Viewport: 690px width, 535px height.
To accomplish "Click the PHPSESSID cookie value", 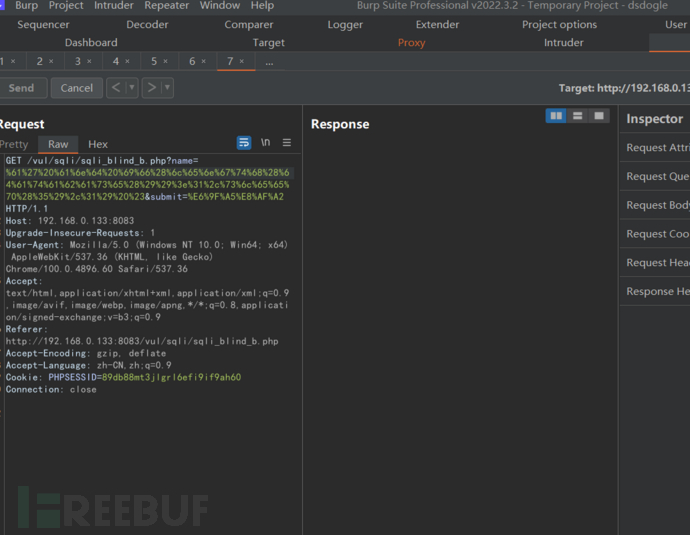I will [172, 377].
